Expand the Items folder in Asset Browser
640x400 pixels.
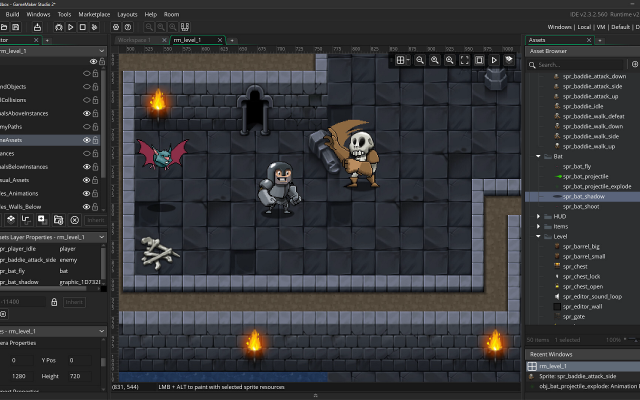[538, 227]
